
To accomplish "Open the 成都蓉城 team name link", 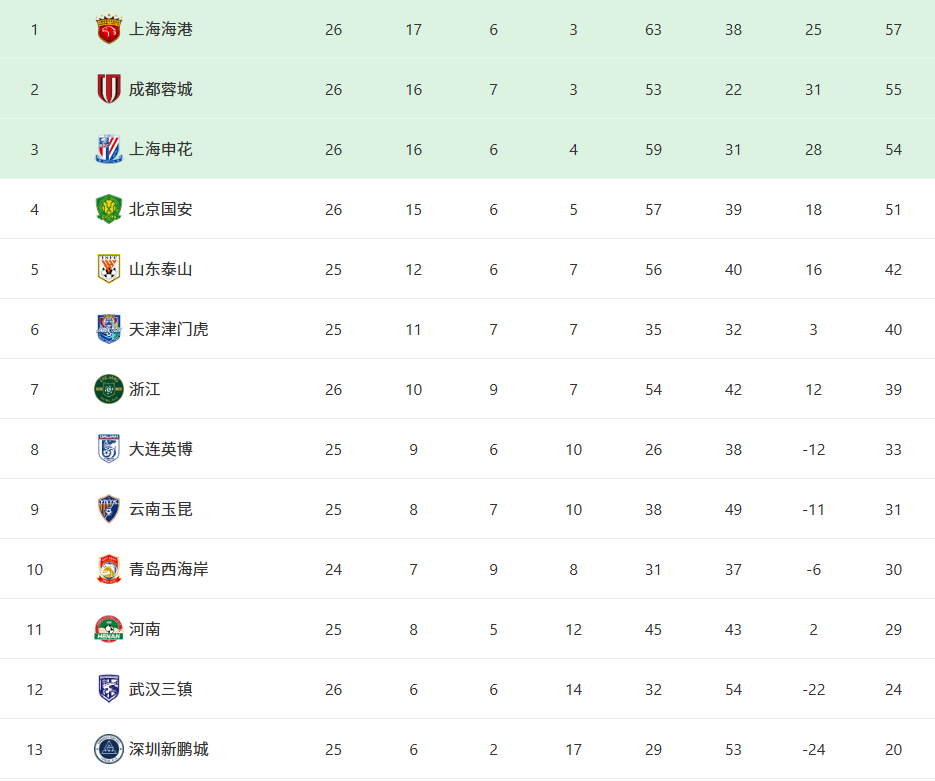I will pos(160,89).
